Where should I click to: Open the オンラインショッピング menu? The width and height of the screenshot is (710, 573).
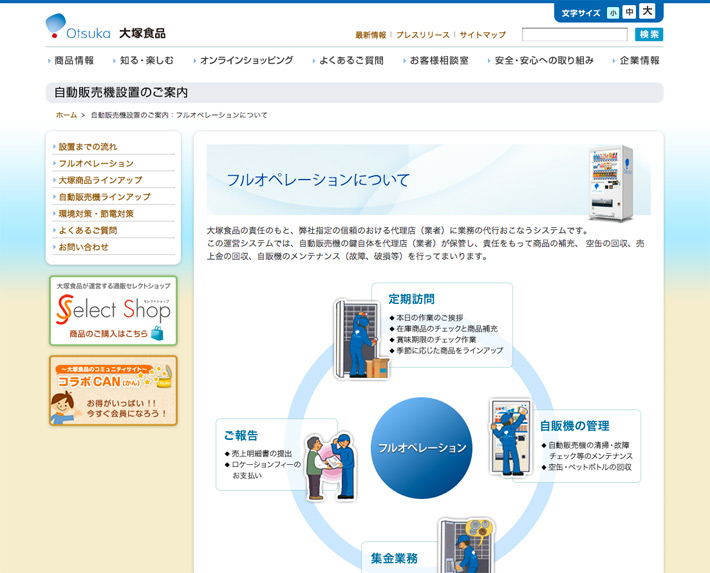pos(246,60)
